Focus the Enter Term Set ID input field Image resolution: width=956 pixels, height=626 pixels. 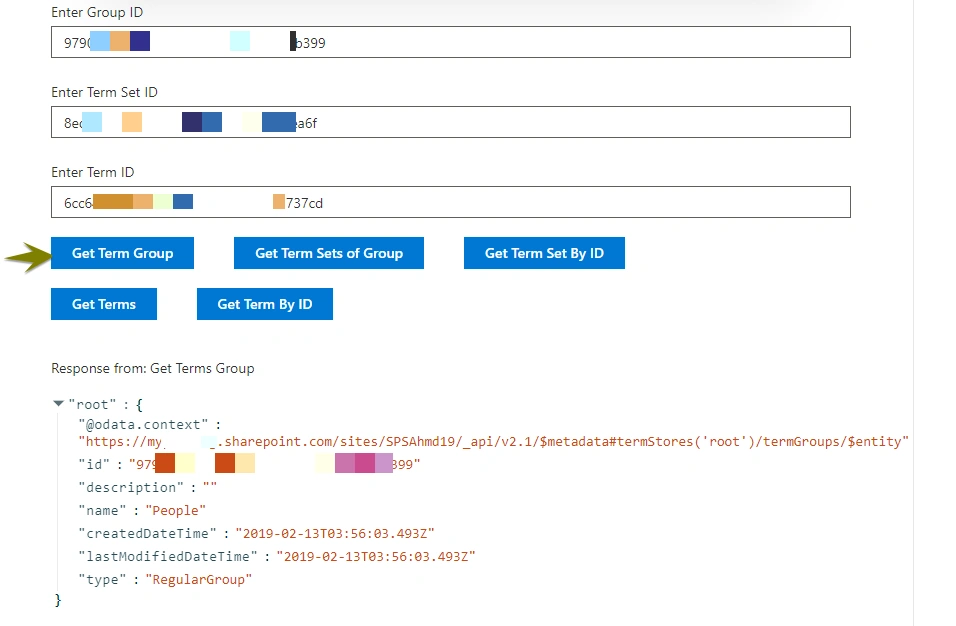click(451, 122)
